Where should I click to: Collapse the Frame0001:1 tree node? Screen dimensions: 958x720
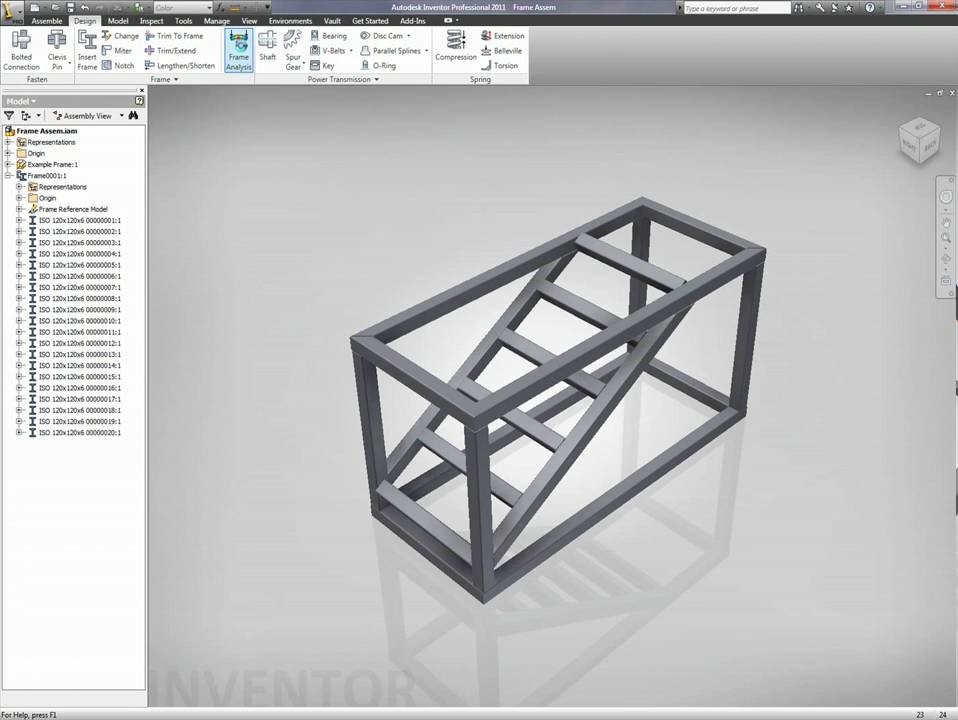(x=8, y=176)
